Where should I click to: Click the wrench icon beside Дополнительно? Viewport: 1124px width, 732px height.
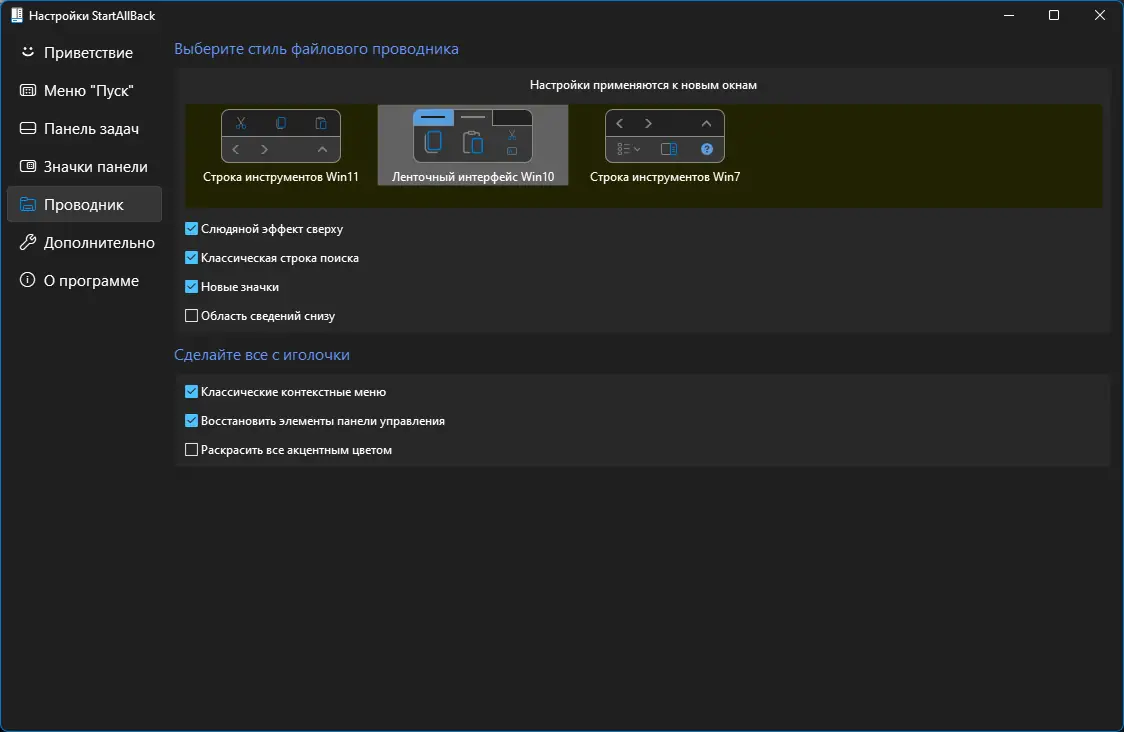click(27, 242)
